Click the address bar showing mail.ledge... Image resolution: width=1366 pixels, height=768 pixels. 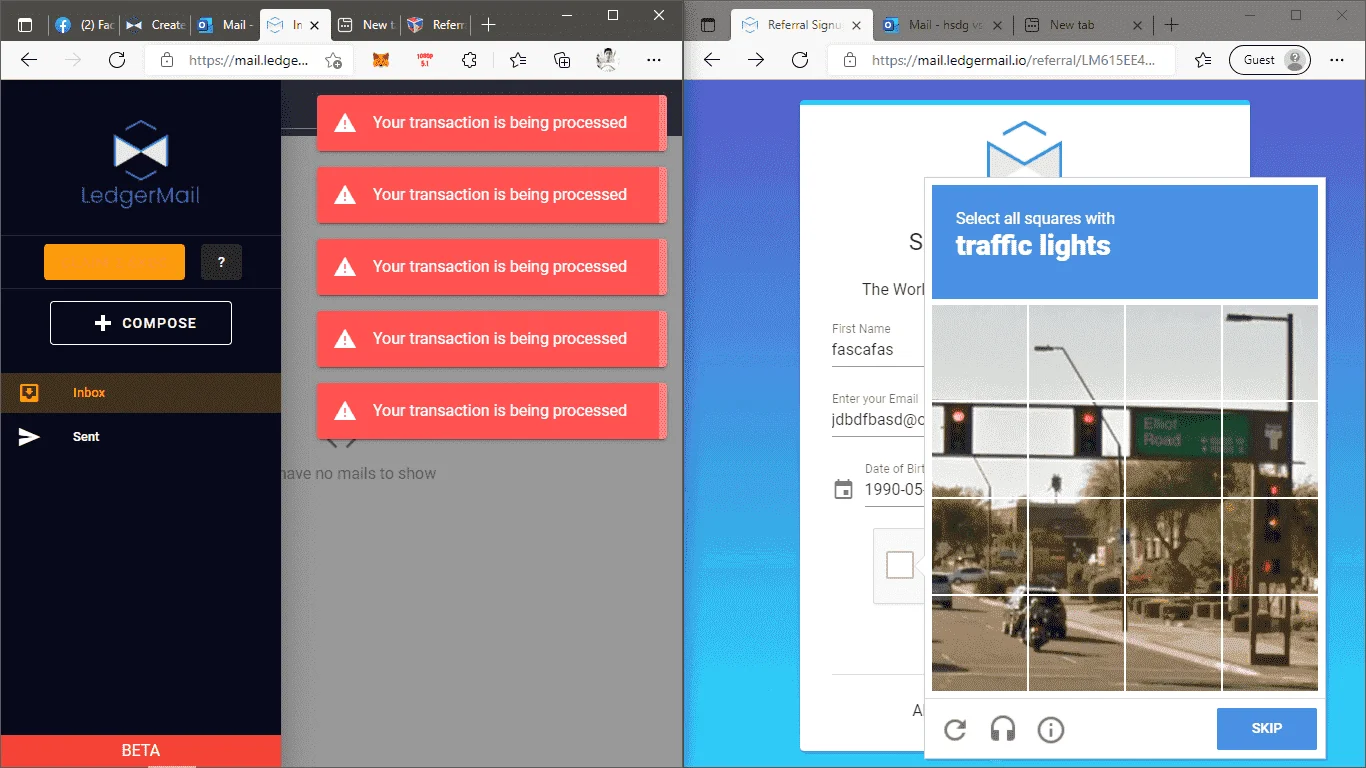pos(250,60)
